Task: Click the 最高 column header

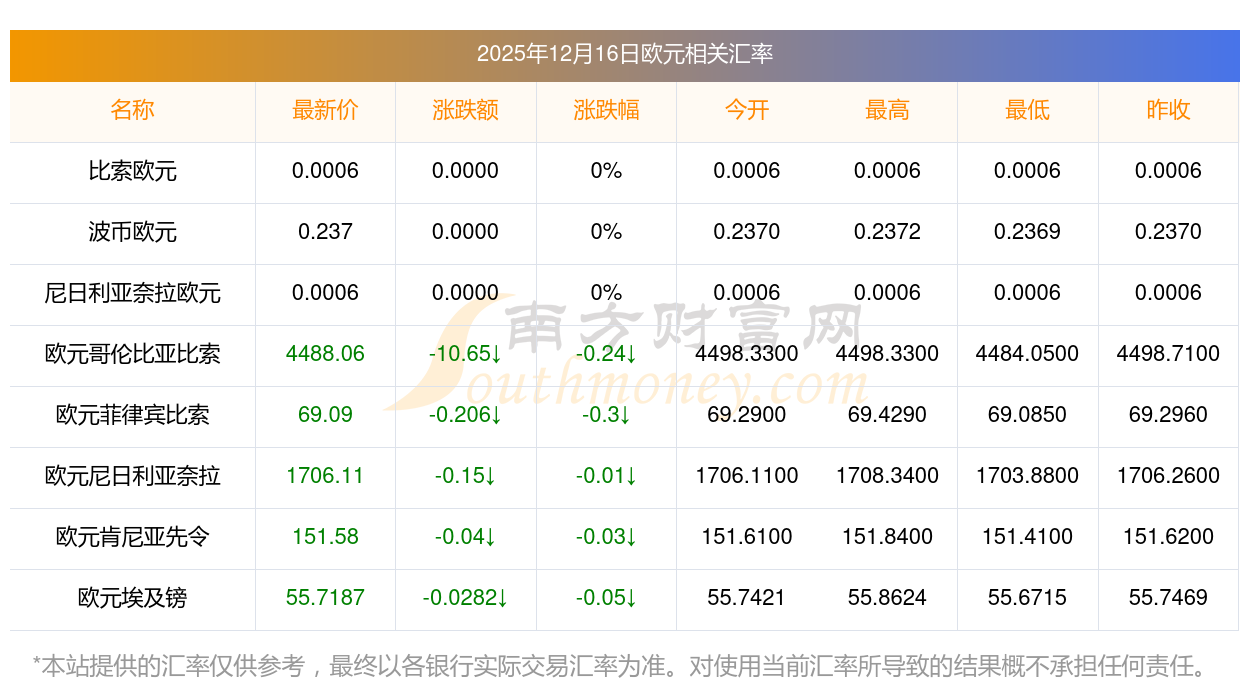Action: tap(887, 110)
